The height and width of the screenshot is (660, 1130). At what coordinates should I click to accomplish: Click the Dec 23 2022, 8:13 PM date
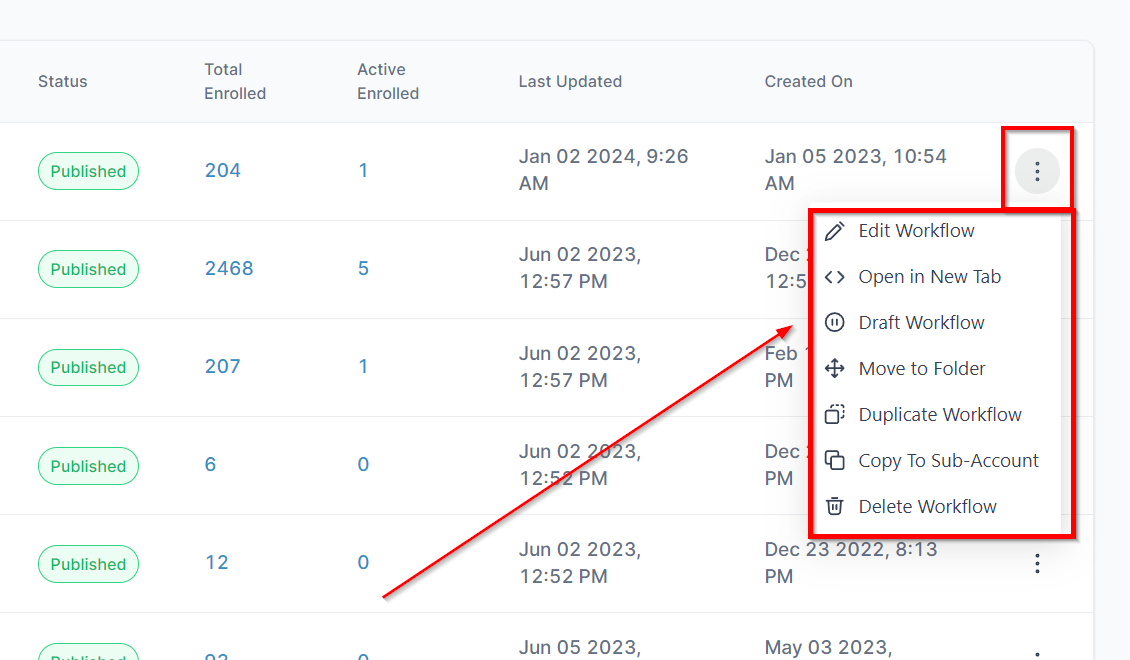[x=851, y=563]
